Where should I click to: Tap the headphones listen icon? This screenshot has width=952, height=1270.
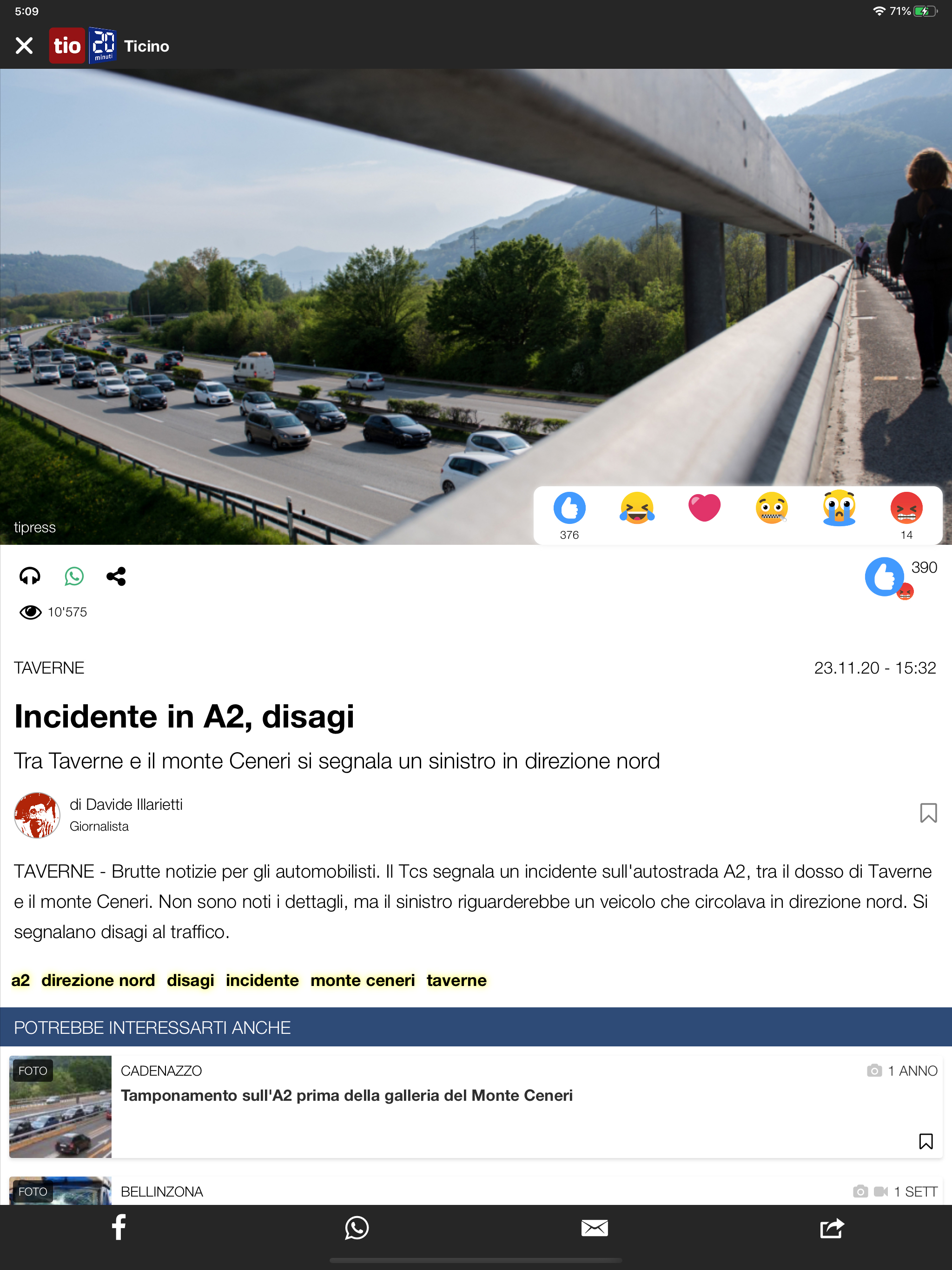point(30,576)
